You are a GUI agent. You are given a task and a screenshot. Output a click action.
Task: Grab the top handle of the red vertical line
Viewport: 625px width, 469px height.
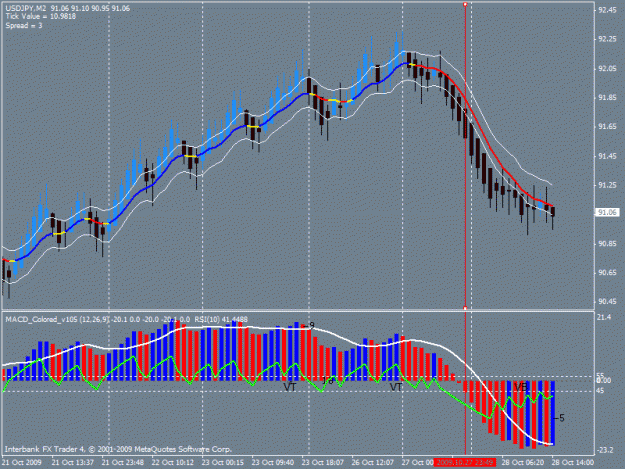click(x=465, y=4)
